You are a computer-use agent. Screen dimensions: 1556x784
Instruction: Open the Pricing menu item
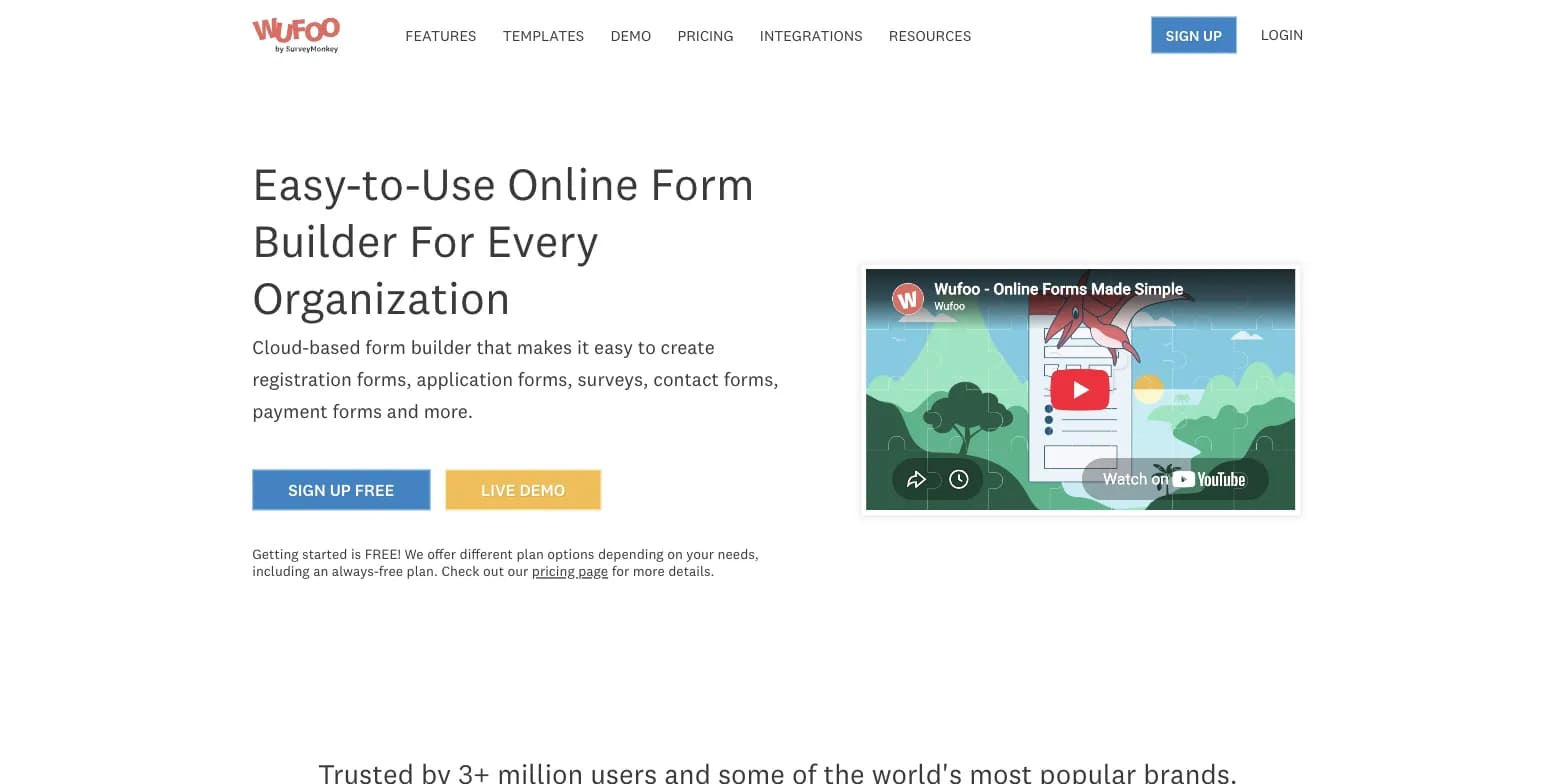705,36
